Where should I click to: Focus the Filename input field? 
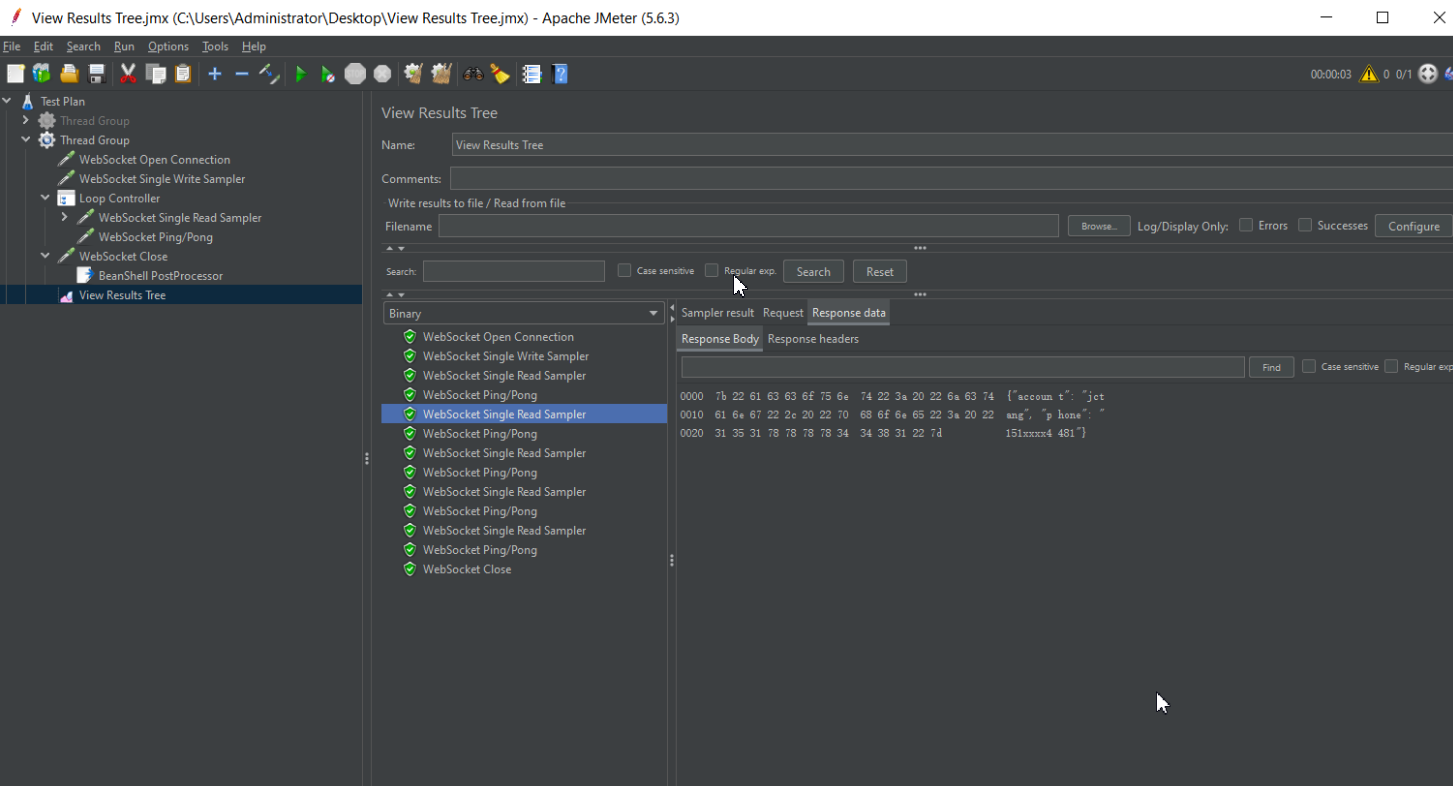point(748,226)
